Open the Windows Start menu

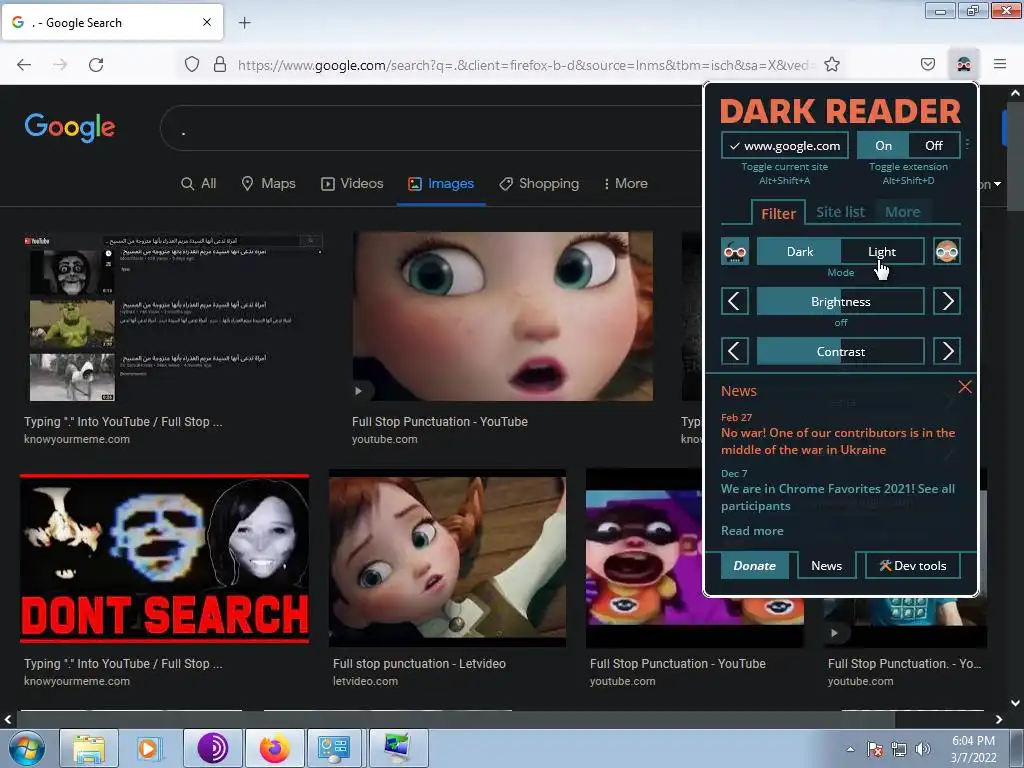pyautogui.click(x=26, y=748)
